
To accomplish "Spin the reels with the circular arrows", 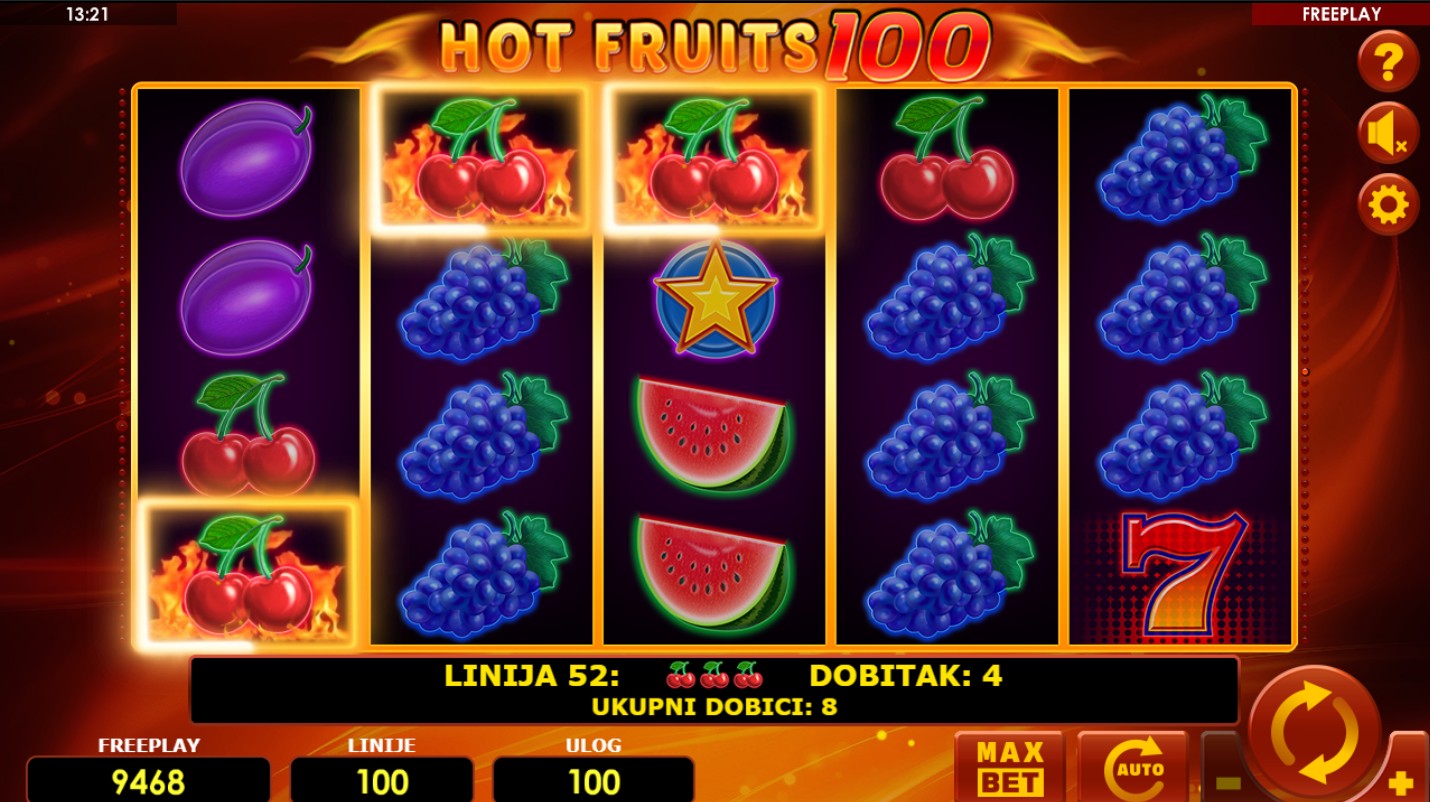I will tap(1314, 733).
